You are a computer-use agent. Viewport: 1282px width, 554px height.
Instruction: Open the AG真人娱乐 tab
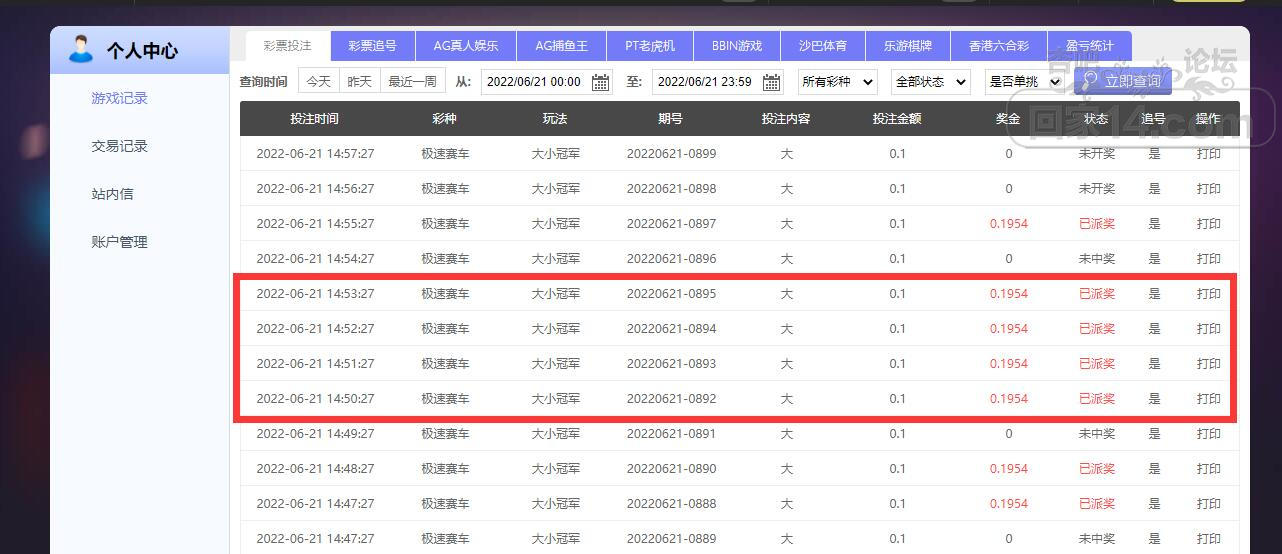pos(465,46)
